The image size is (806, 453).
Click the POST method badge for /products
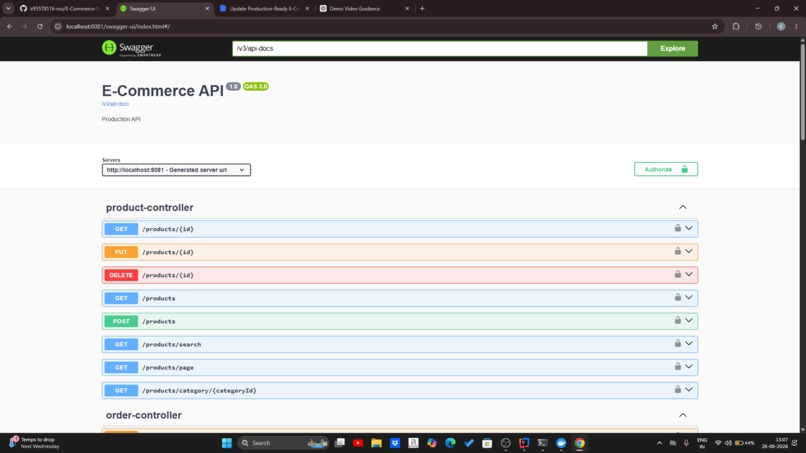(121, 321)
